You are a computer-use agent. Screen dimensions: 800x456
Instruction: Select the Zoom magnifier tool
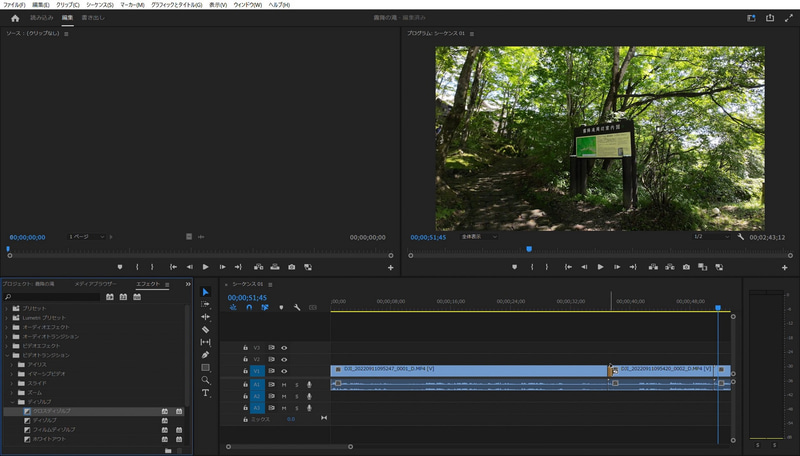point(205,380)
